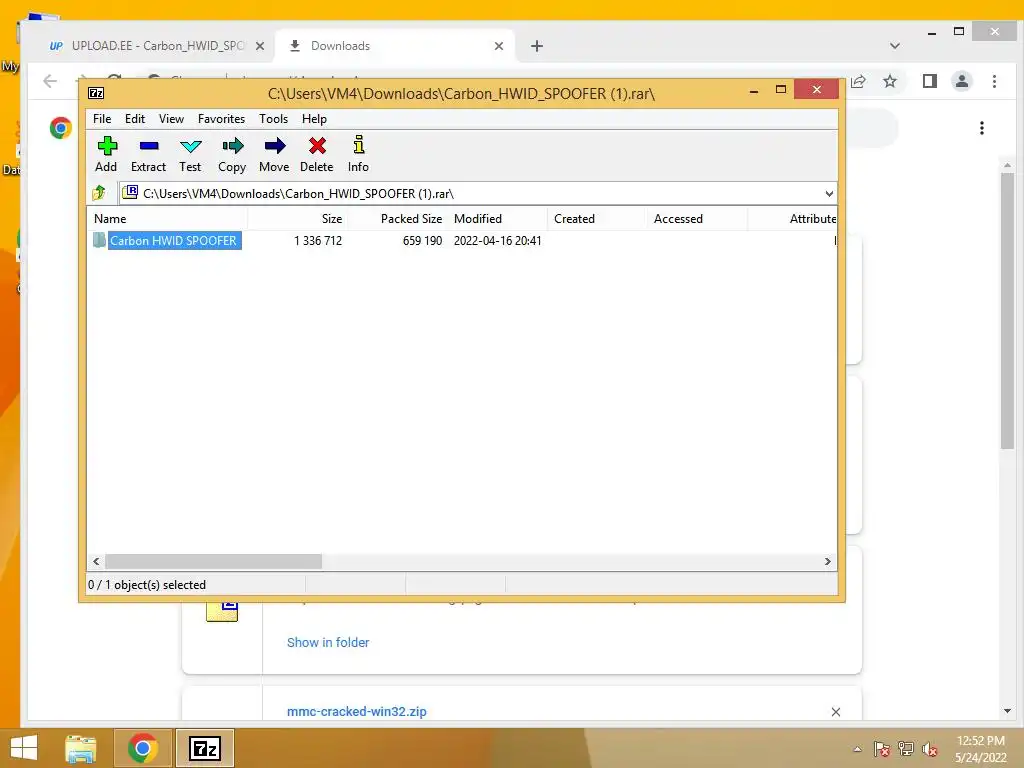Bookmark this page with the star icon
The image size is (1024, 768).
pyautogui.click(x=889, y=81)
